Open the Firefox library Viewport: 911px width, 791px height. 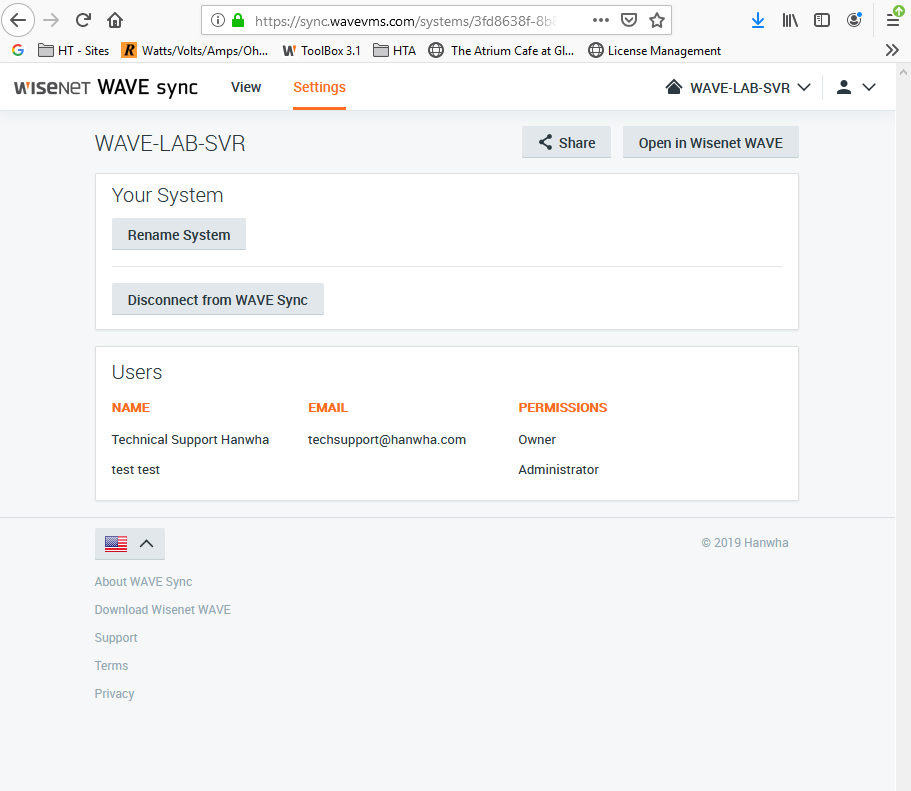pyautogui.click(x=790, y=20)
